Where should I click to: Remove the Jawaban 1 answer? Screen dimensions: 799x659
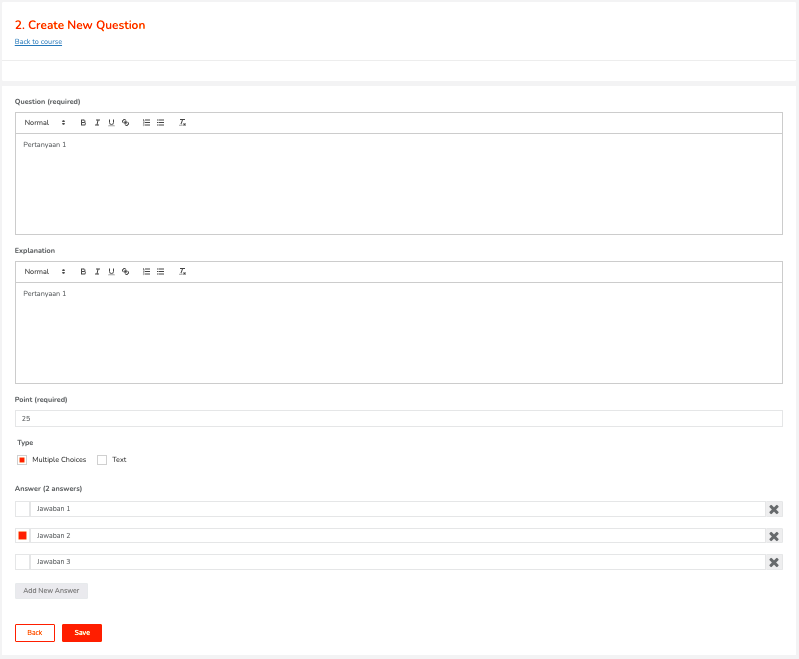[774, 509]
